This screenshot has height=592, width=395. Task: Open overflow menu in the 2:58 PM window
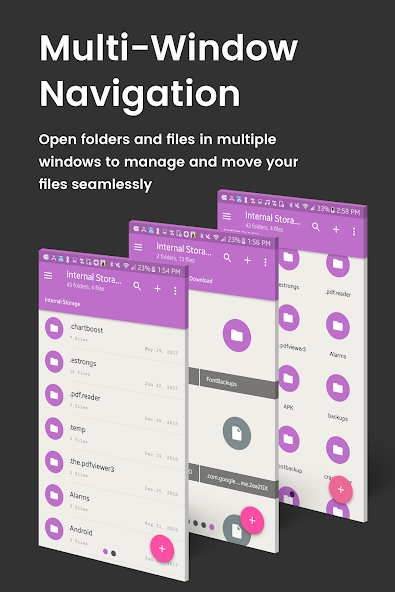coord(354,231)
